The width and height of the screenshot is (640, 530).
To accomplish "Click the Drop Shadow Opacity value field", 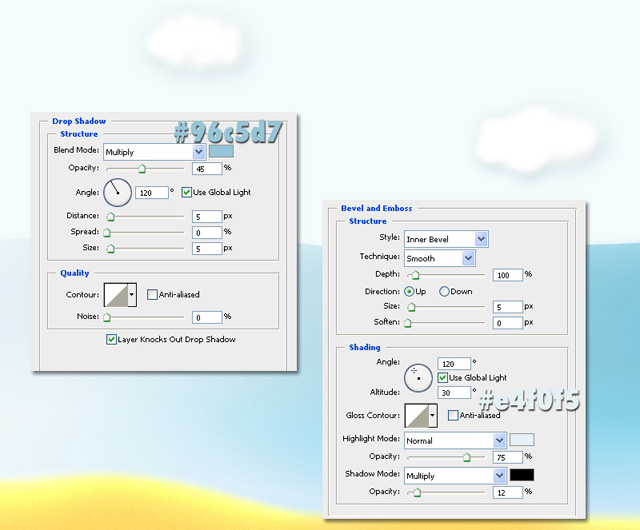I will (207, 168).
